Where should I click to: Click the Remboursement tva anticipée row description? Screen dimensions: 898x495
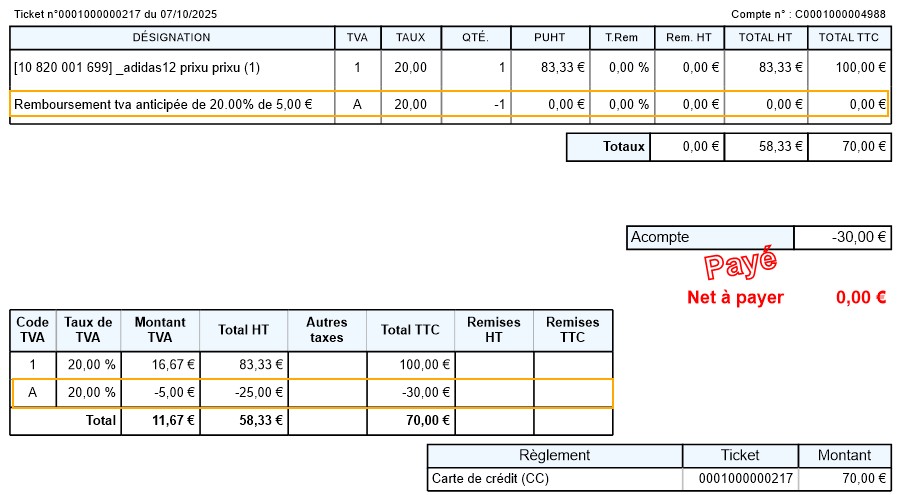click(x=163, y=103)
